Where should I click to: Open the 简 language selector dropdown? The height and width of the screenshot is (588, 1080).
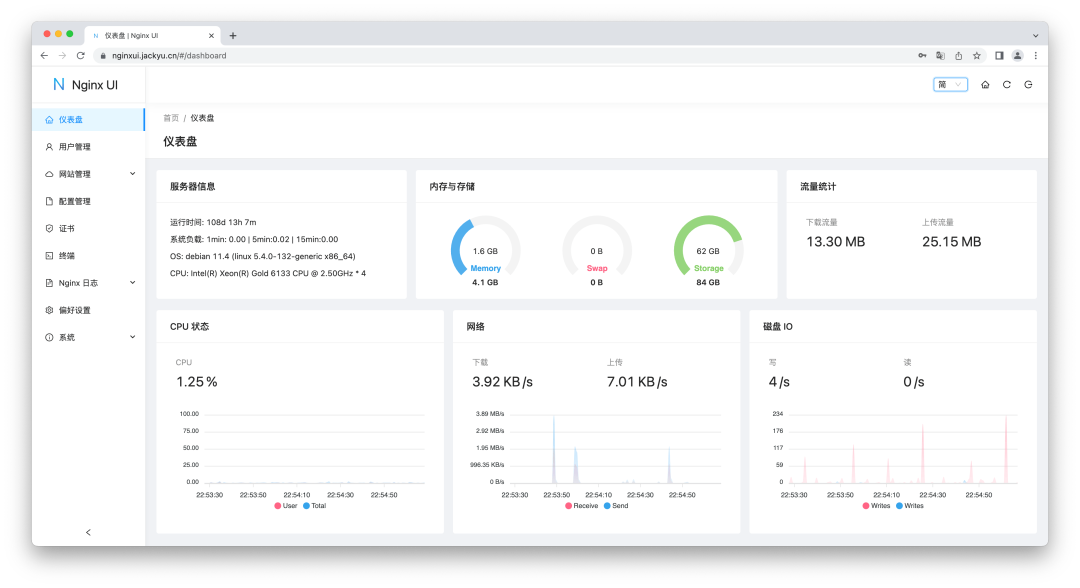coord(950,84)
